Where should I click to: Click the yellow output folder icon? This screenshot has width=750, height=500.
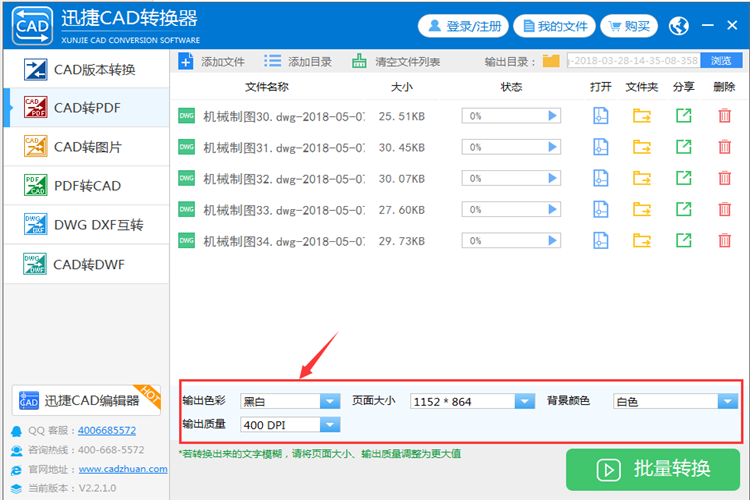coord(551,61)
